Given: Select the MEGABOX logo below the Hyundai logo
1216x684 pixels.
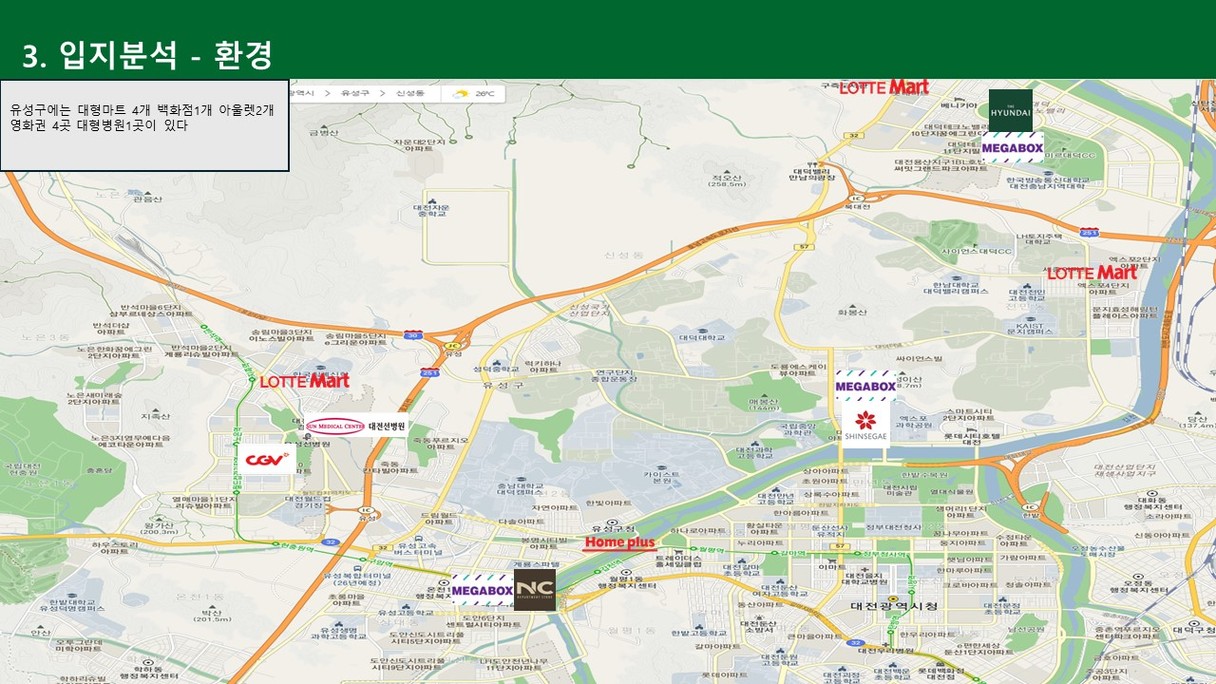Looking at the screenshot, I should pyautogui.click(x=1012, y=148).
